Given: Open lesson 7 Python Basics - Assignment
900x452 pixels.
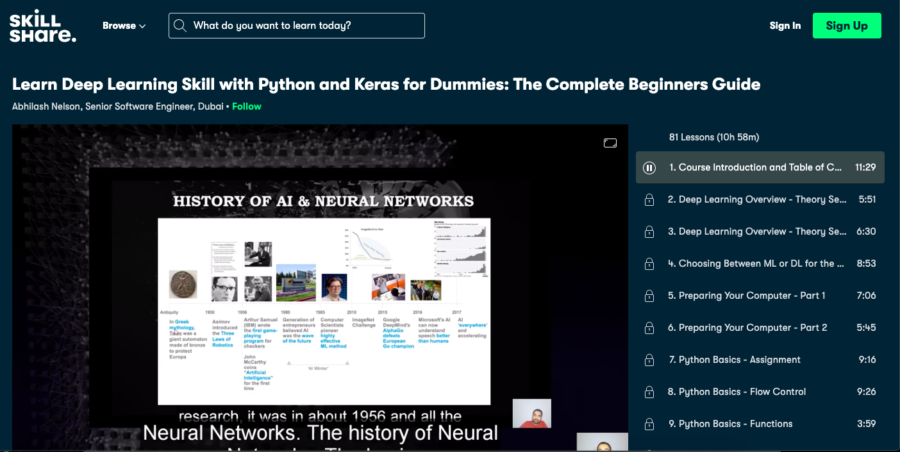Looking at the screenshot, I should click(760, 360).
